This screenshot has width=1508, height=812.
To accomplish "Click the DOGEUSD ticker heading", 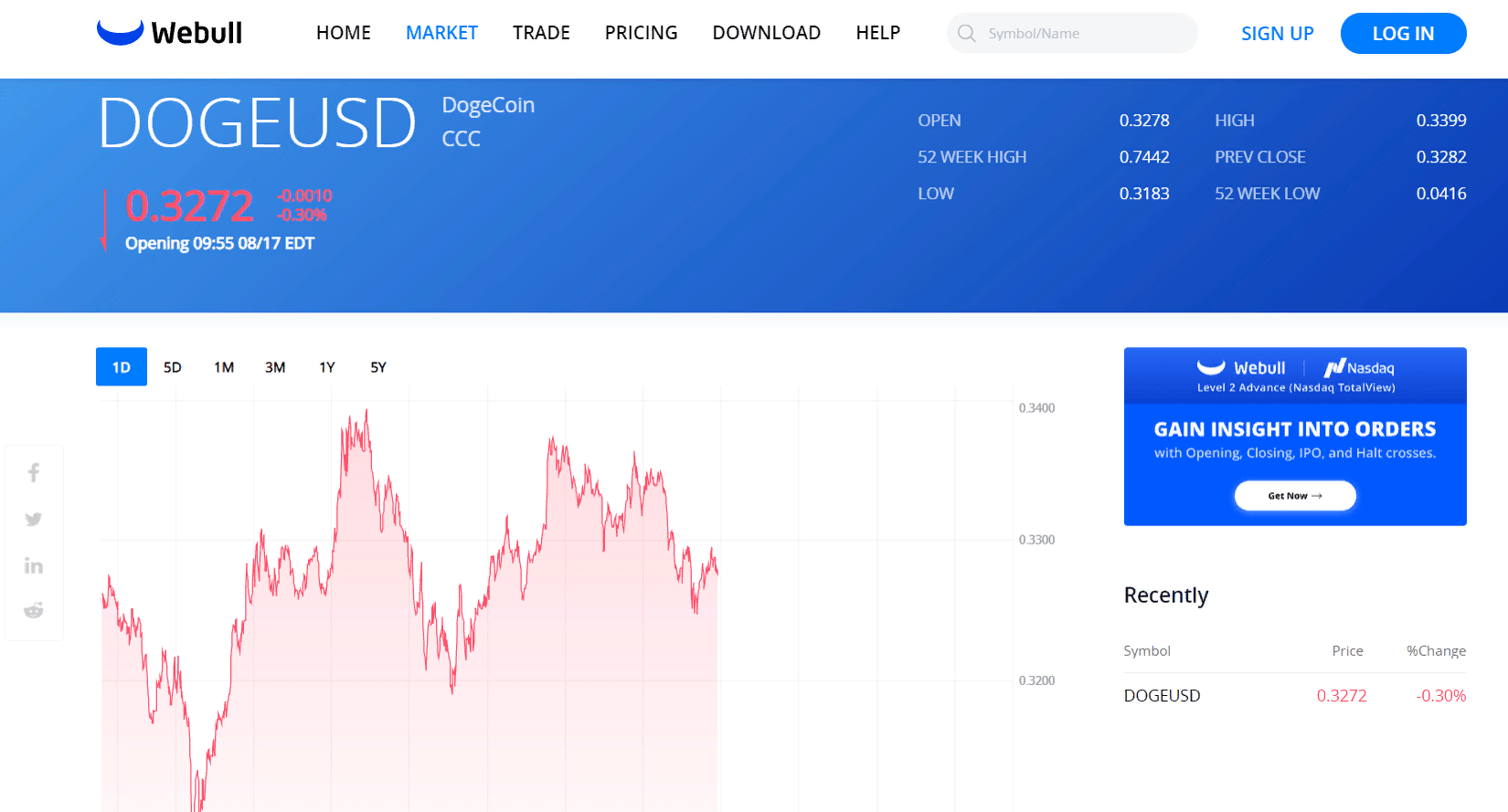I will 257,123.
